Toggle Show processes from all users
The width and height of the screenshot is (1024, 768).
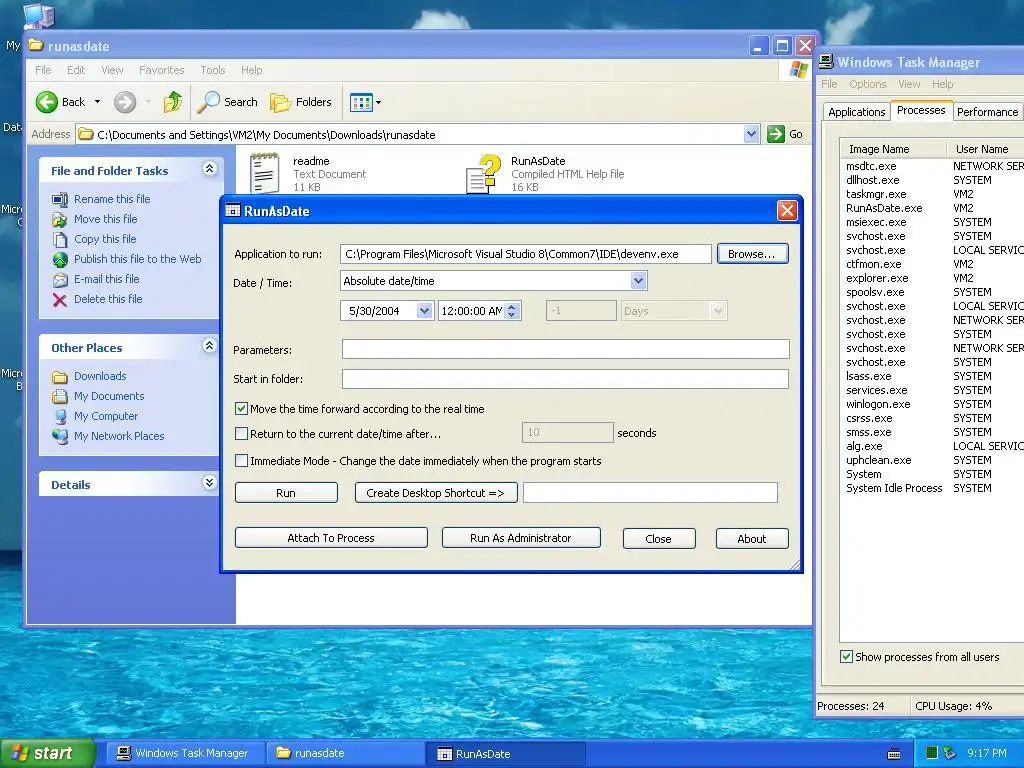tap(846, 656)
